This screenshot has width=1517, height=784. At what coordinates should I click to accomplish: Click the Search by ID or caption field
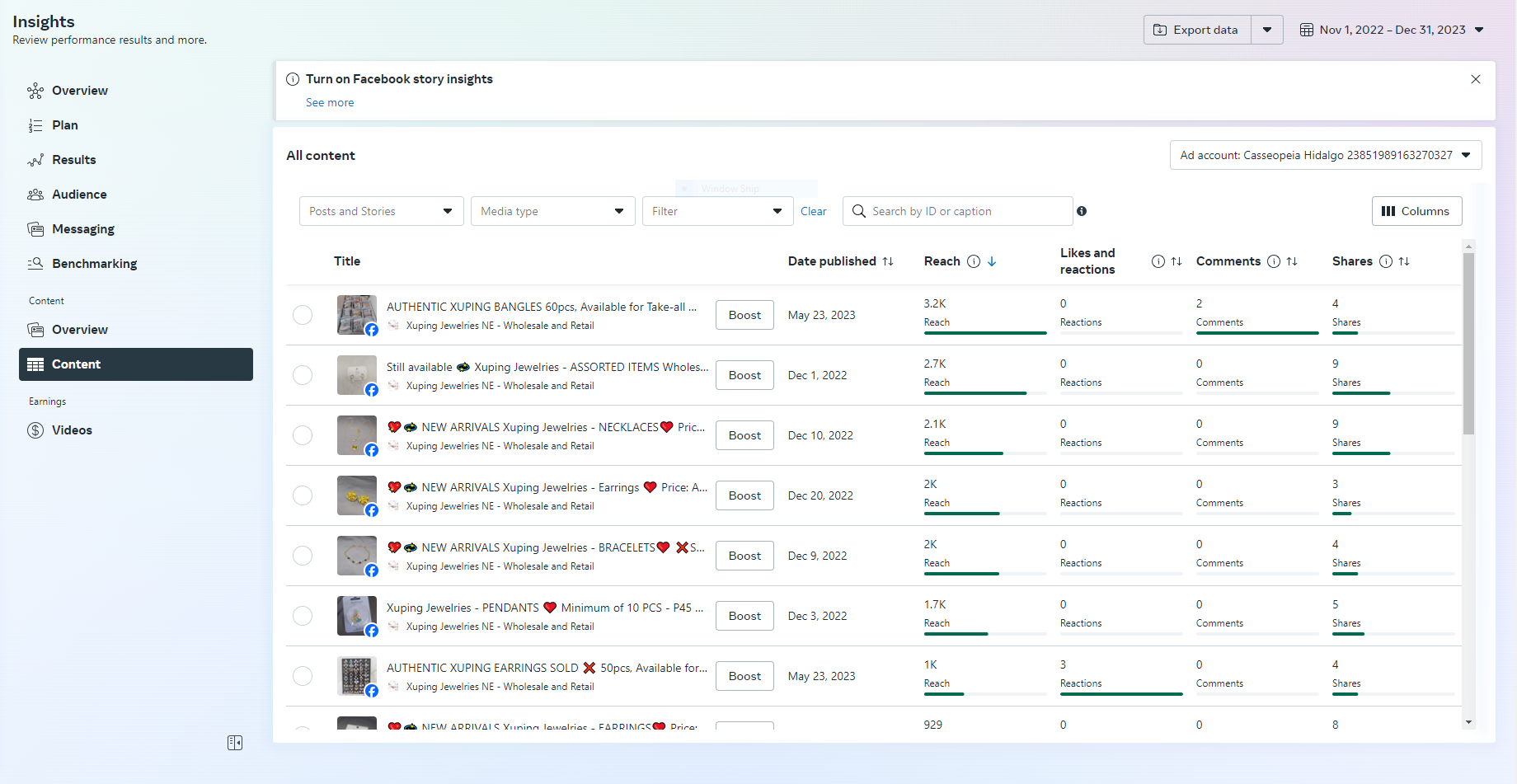coord(958,211)
